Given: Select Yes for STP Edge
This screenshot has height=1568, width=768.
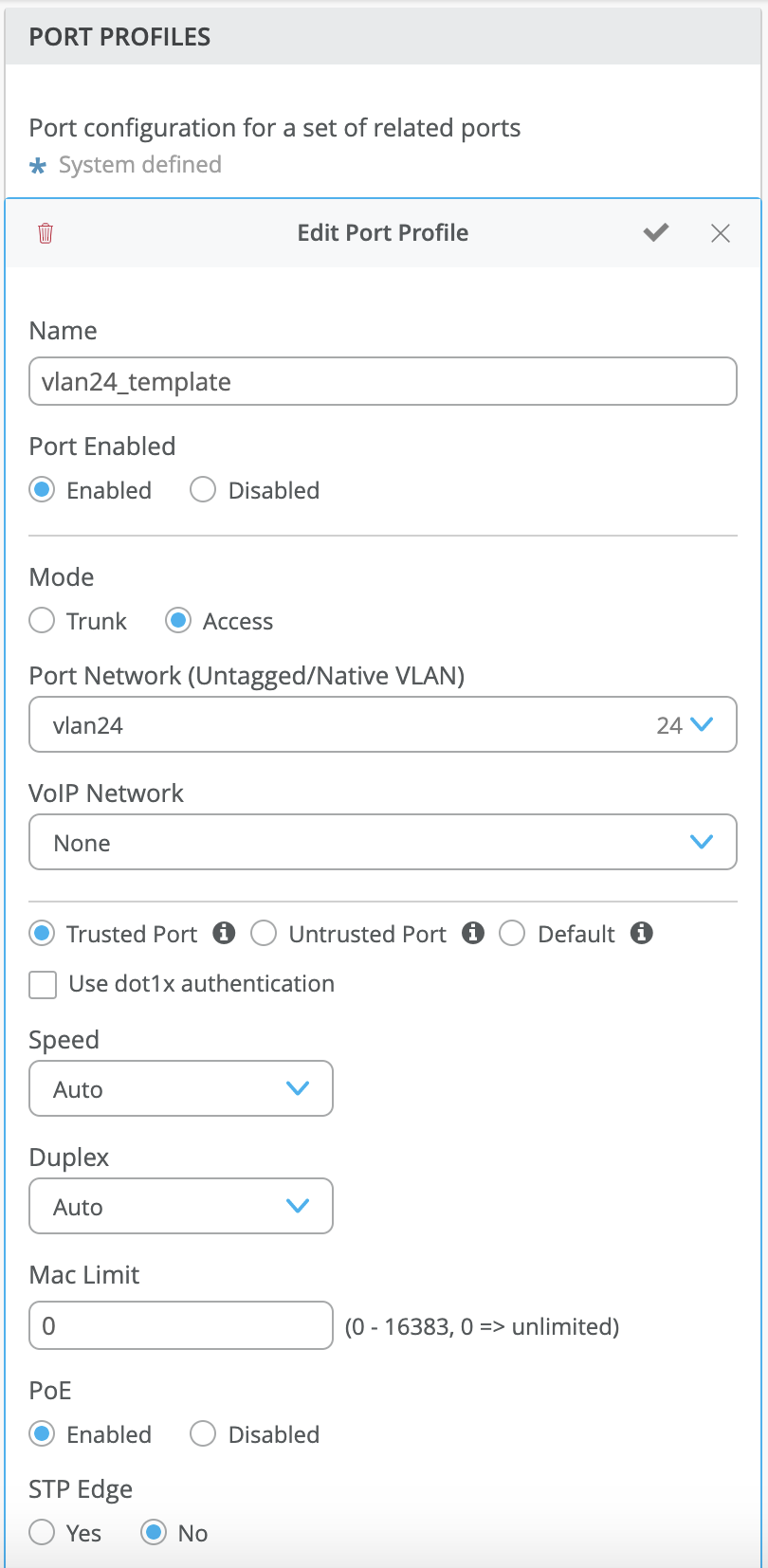Looking at the screenshot, I should 42,1533.
